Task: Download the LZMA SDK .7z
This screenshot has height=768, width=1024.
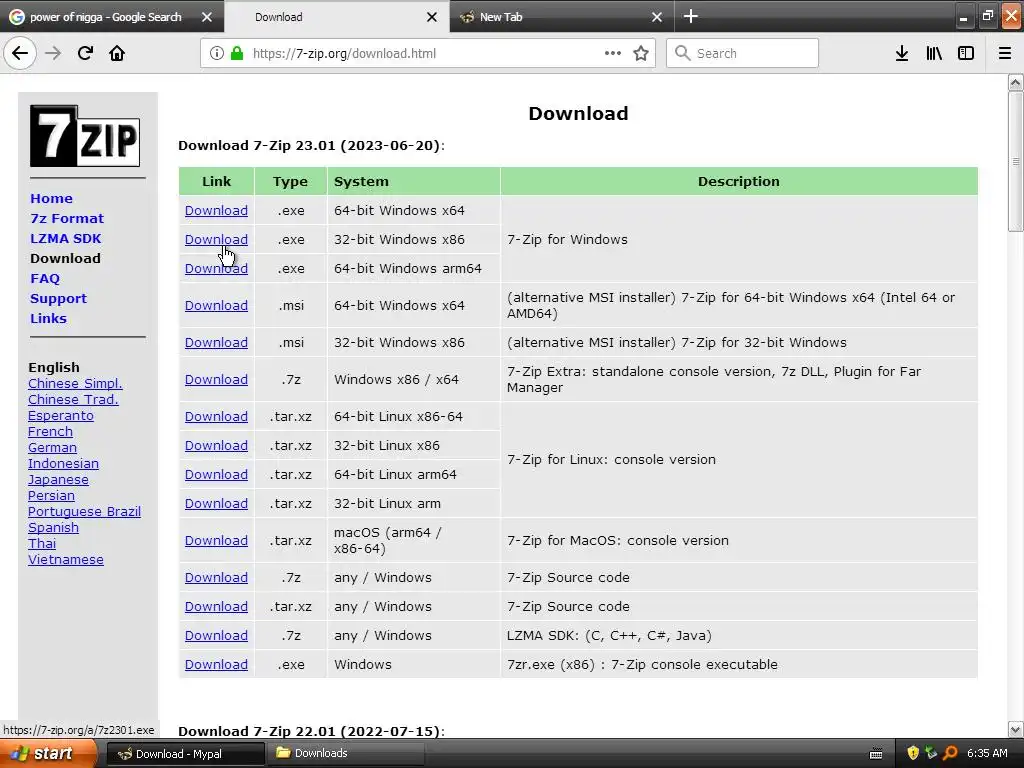Action: click(x=216, y=635)
